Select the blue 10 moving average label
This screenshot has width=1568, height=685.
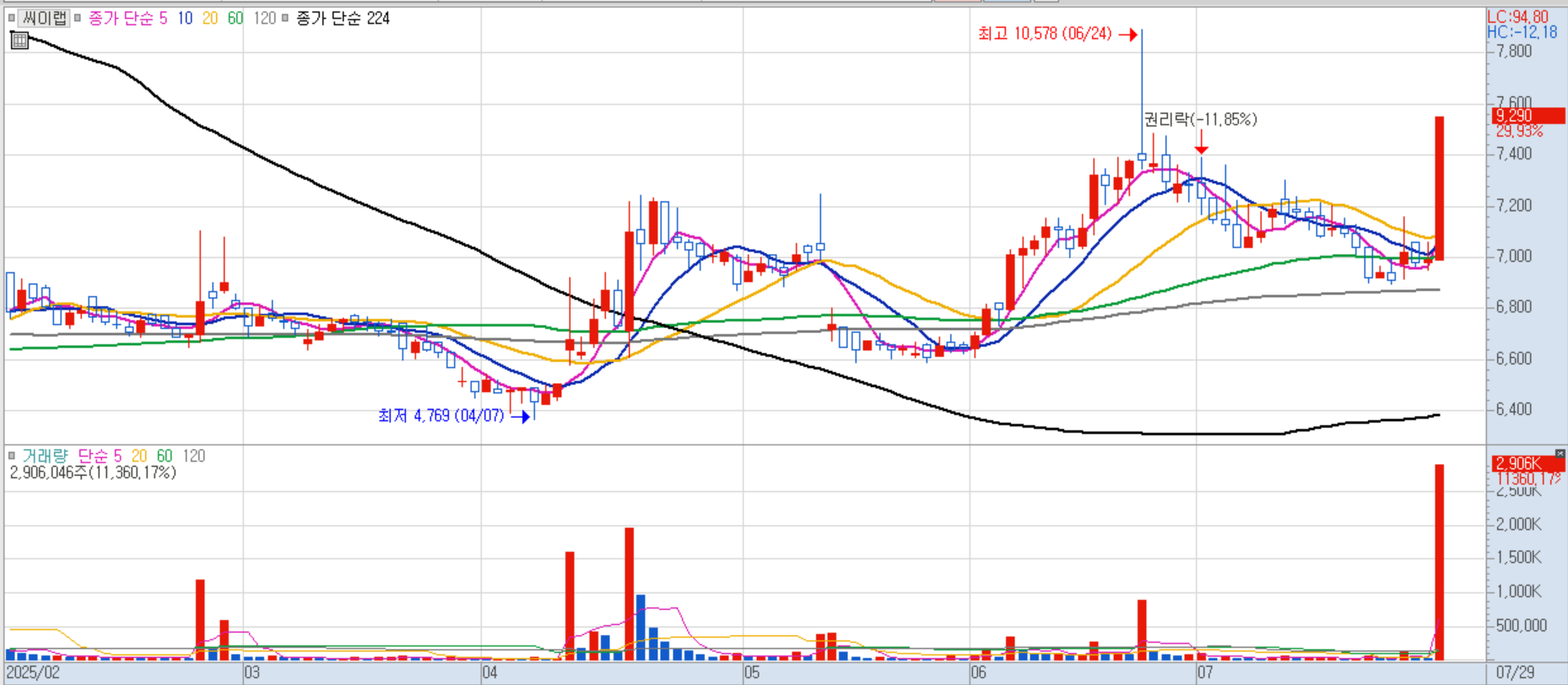click(185, 18)
